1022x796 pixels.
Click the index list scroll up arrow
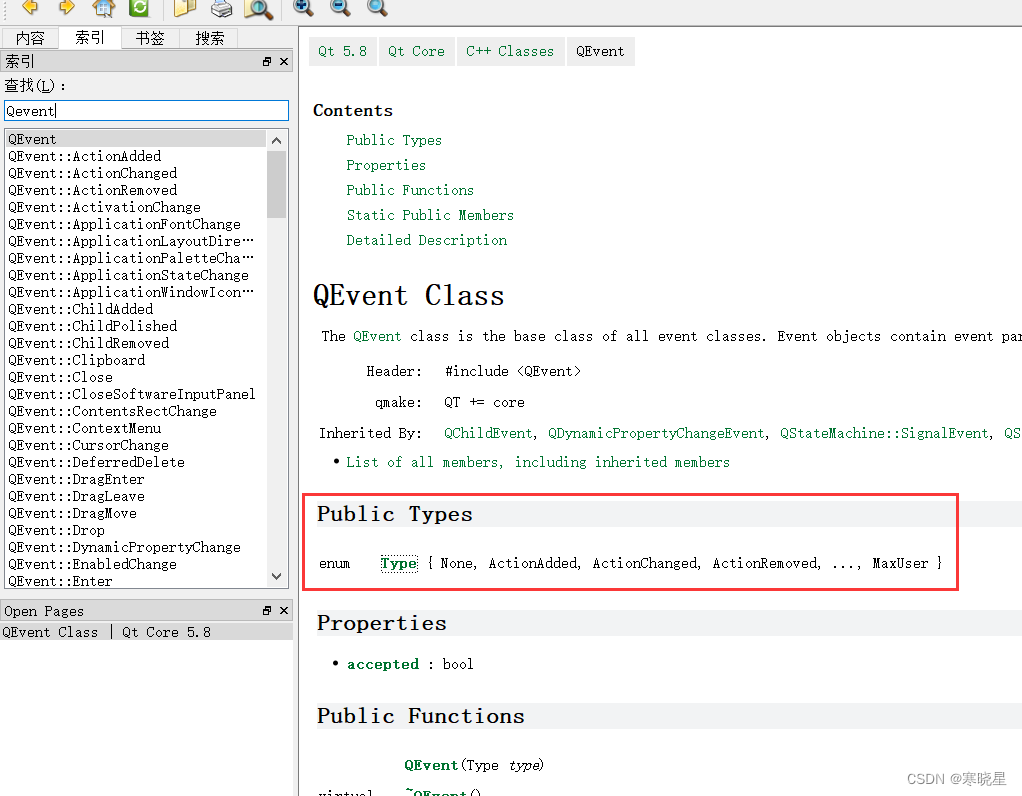click(276, 140)
